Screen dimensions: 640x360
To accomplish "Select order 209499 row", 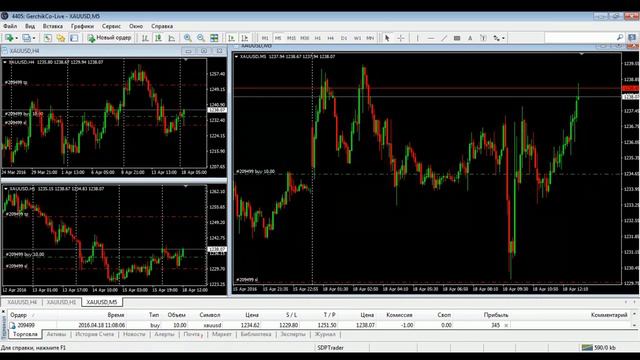I will 320,325.
